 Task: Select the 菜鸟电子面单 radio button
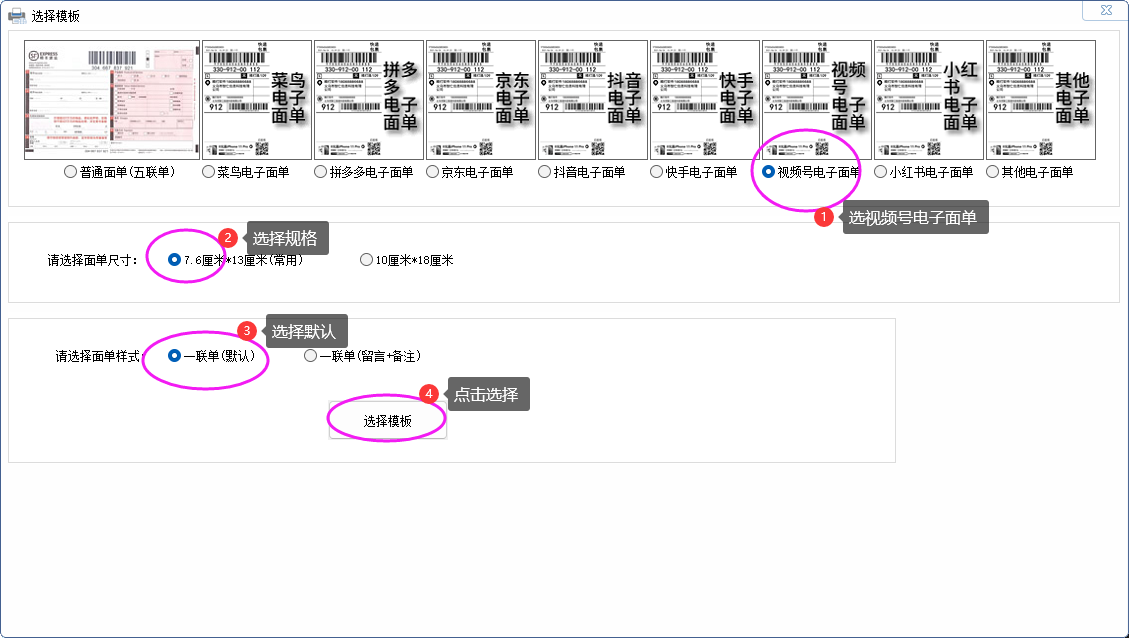point(209,172)
